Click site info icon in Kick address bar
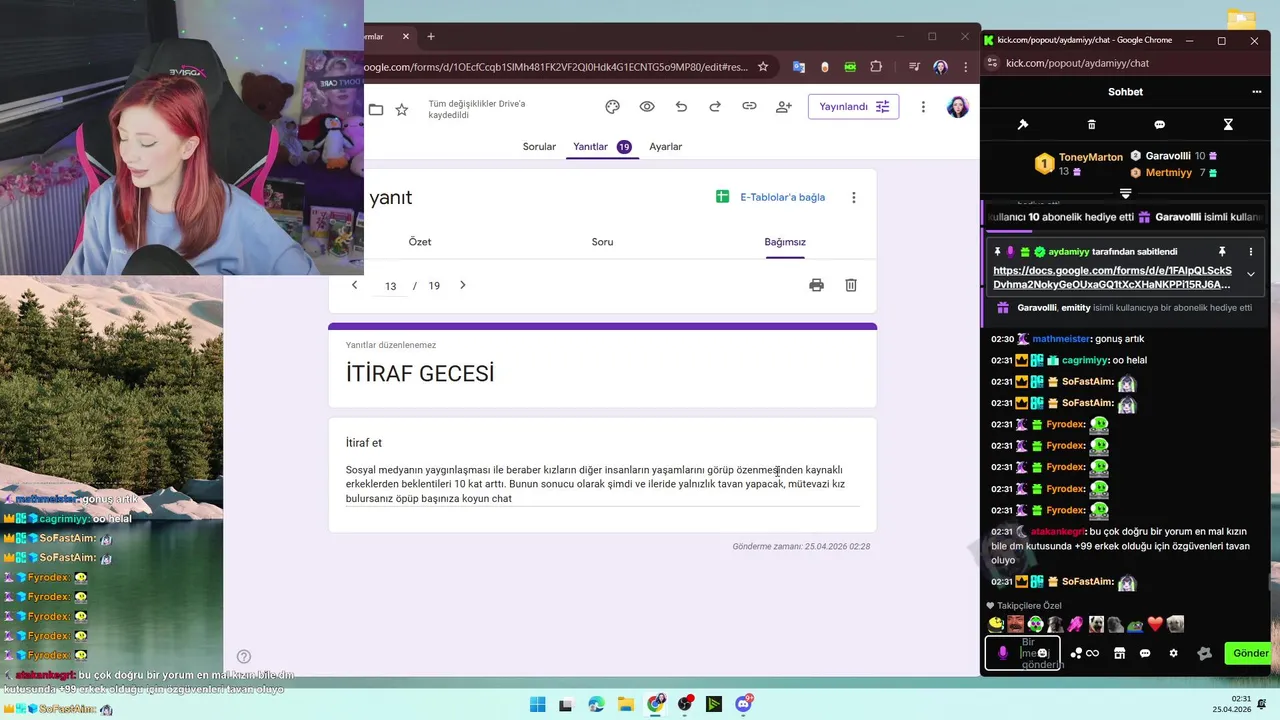This screenshot has height=720, width=1280. coord(992,63)
